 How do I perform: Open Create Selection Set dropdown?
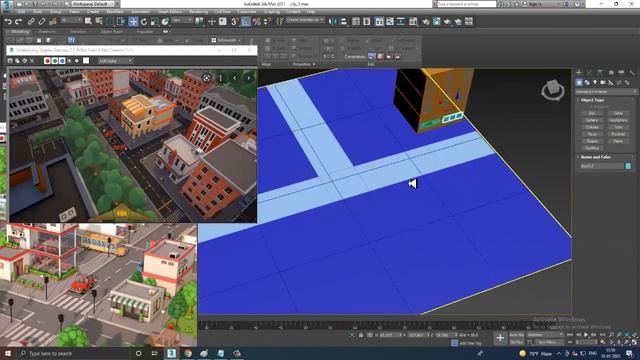click(x=305, y=20)
